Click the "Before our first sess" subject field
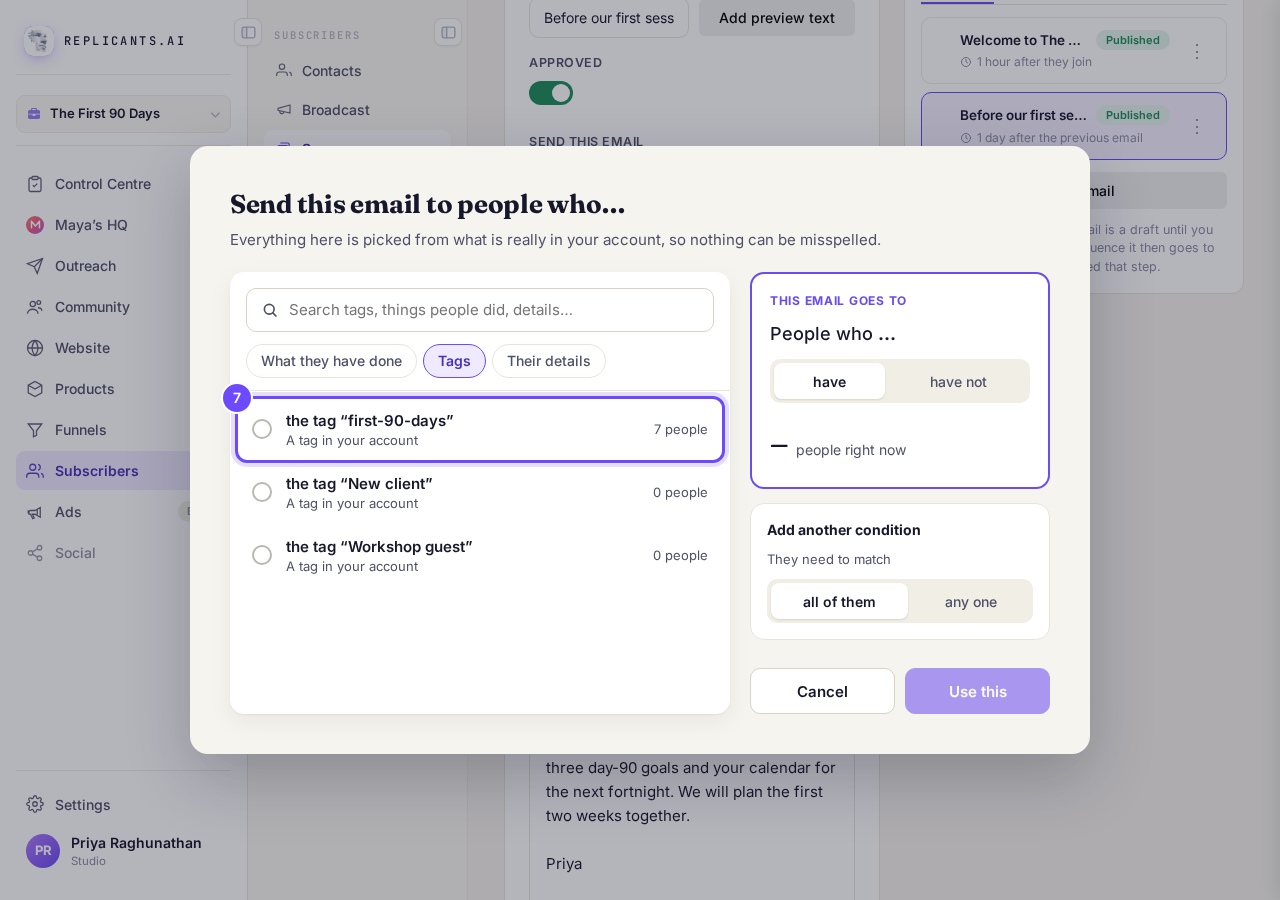The image size is (1280, 900). point(609,18)
